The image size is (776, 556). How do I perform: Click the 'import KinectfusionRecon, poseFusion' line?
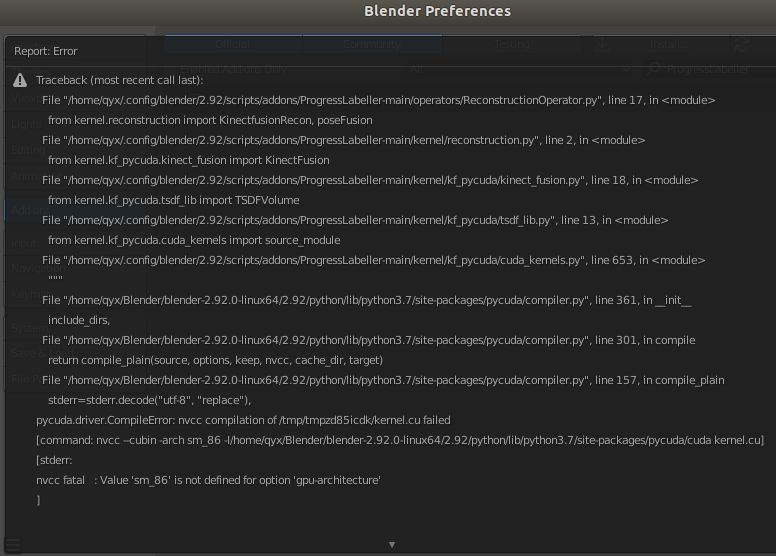point(210,120)
